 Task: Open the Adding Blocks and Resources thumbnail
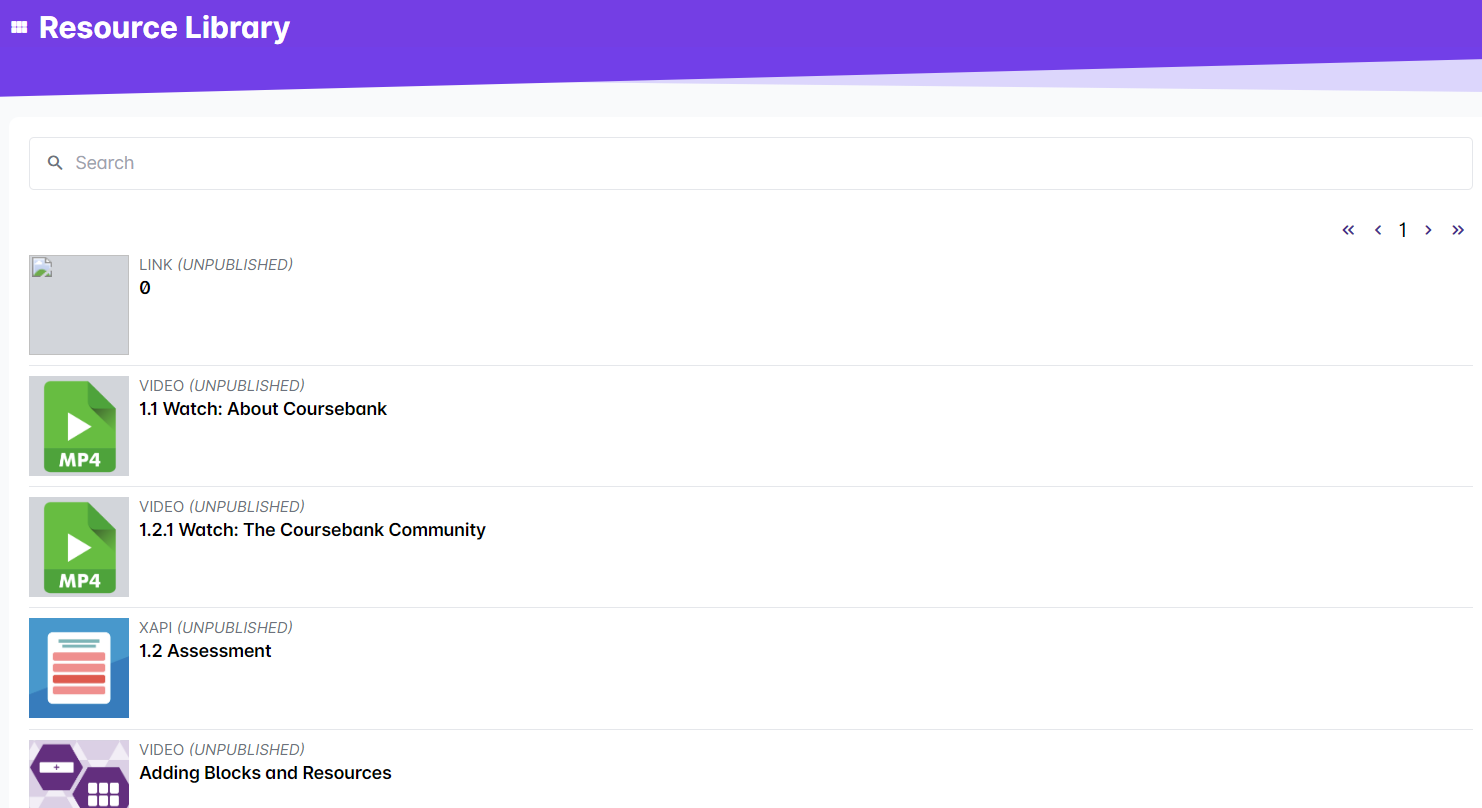tap(79, 774)
